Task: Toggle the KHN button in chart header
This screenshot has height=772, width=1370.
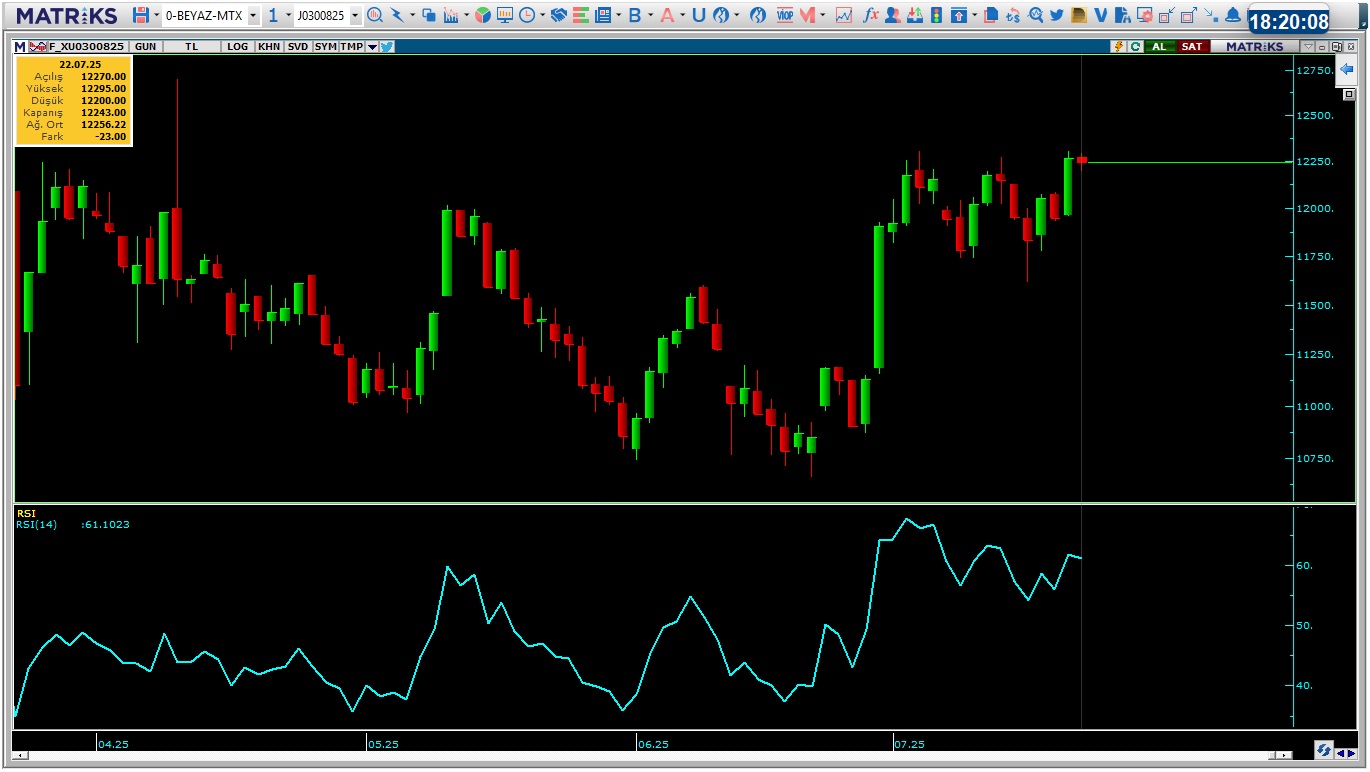Action: (x=269, y=47)
